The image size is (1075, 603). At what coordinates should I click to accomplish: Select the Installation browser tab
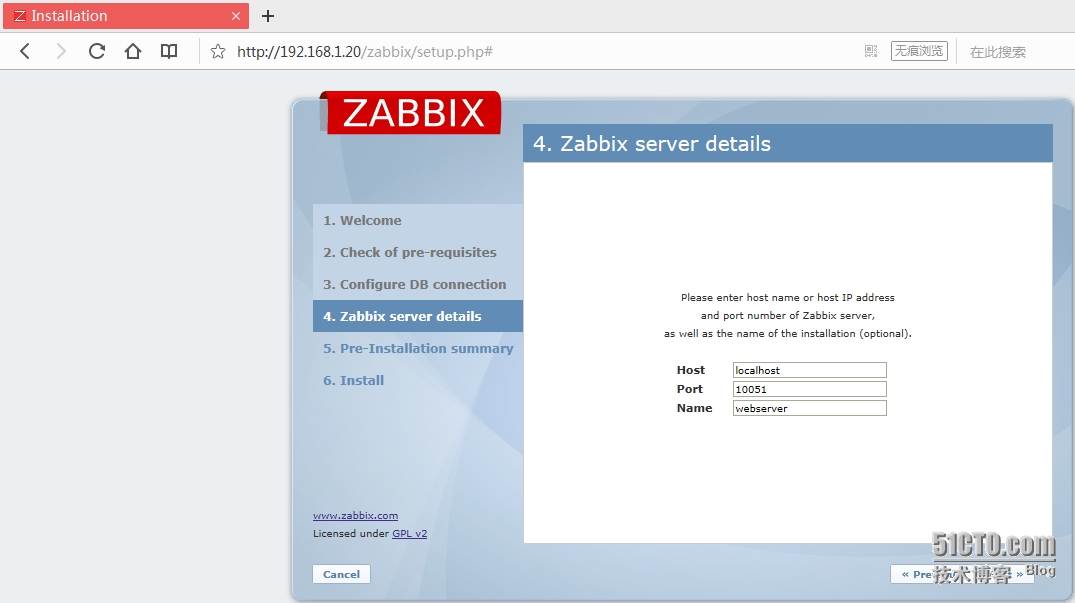point(125,16)
